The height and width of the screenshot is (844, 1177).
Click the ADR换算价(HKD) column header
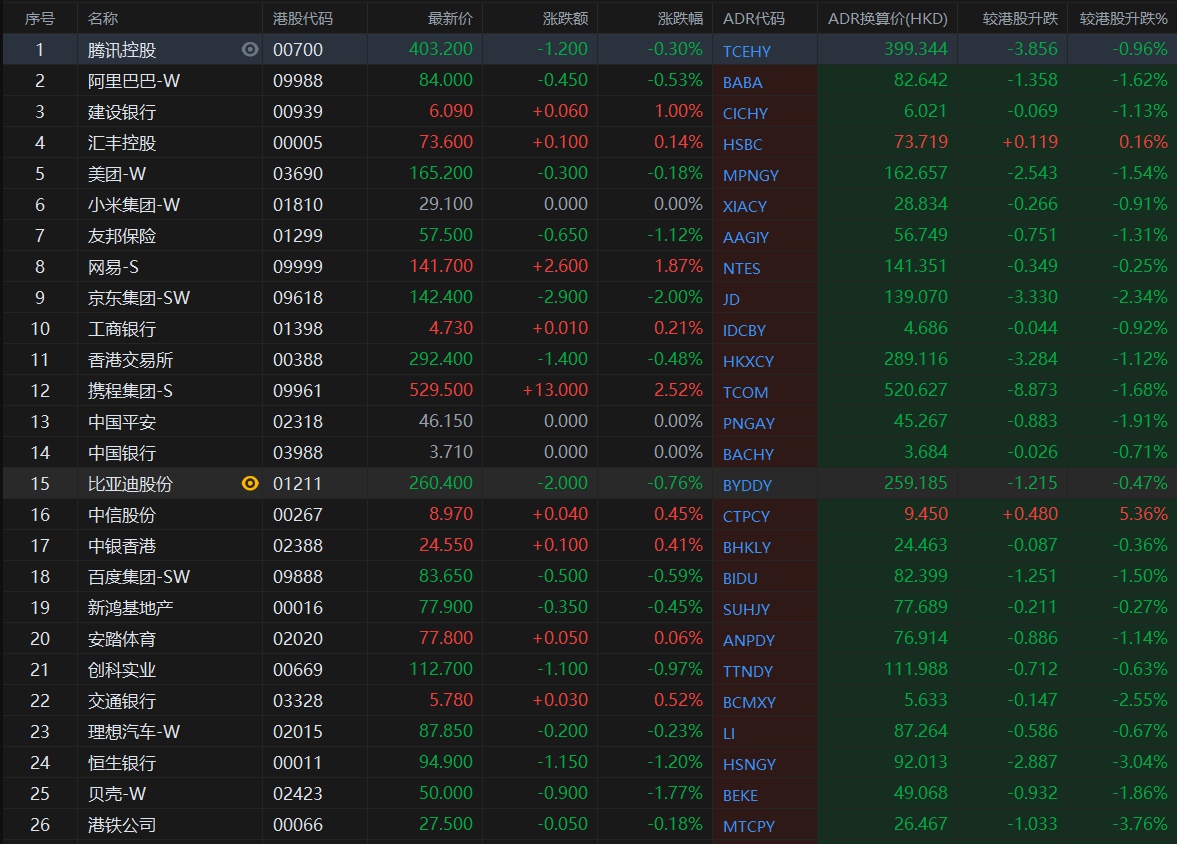click(x=887, y=19)
